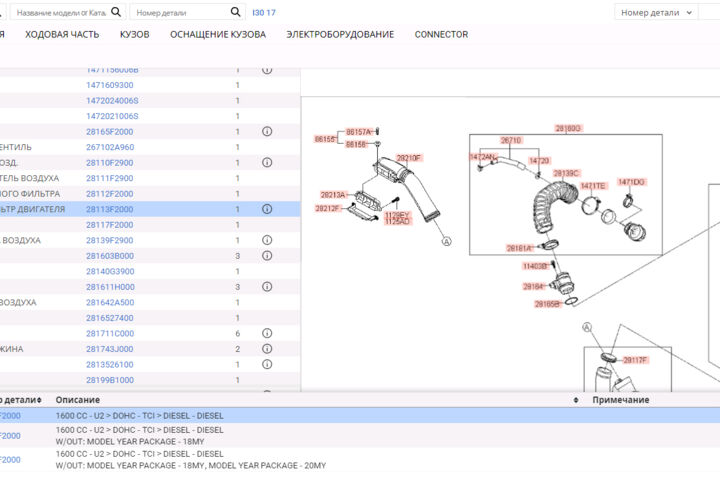Image resolution: width=720 pixels, height=480 pixels.
Task: Select the row mentioning MODEL YEAR PACKAGE - 20MY
Action: tap(360, 459)
